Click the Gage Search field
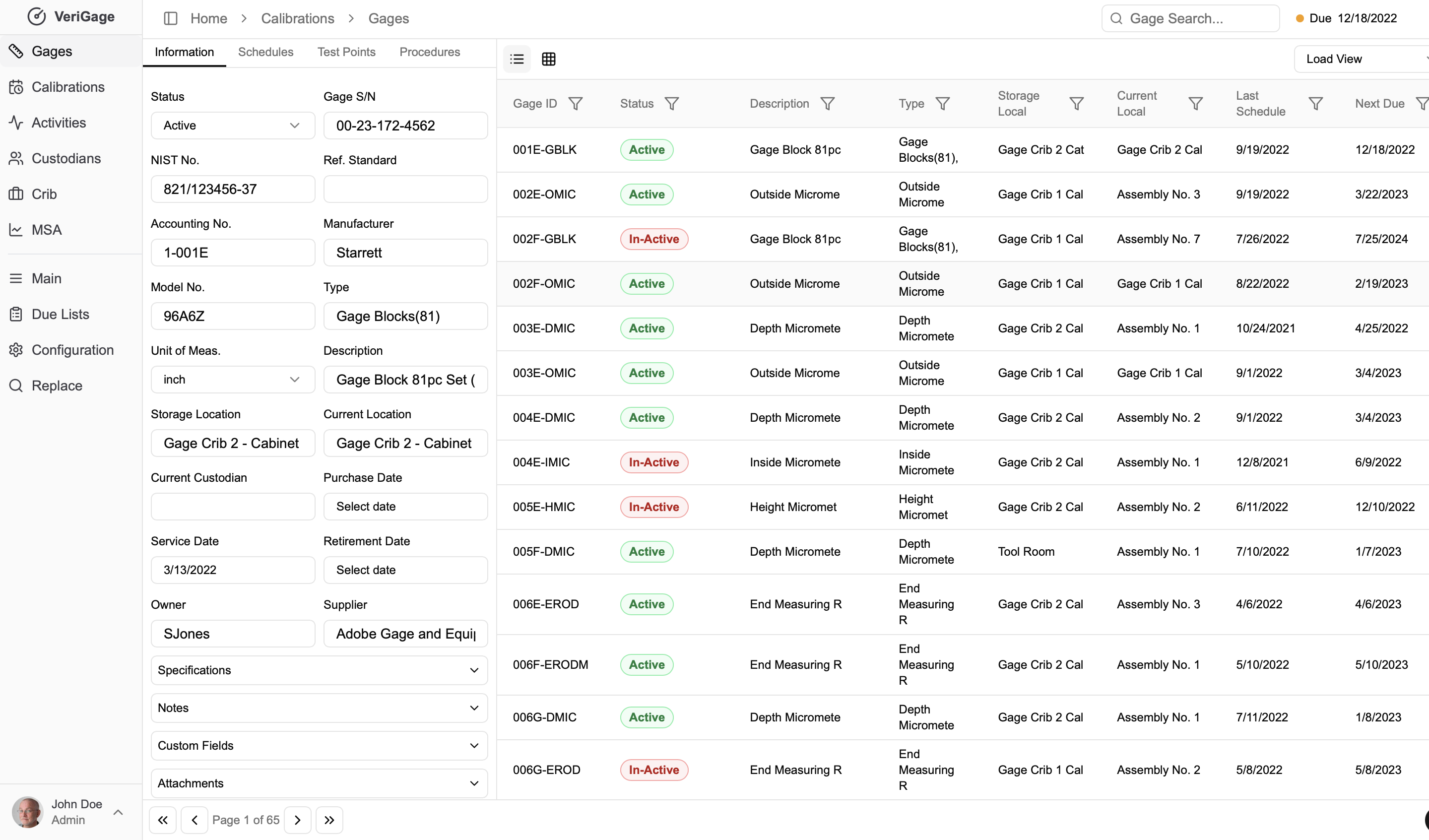Image resolution: width=1429 pixels, height=840 pixels. point(1190,19)
